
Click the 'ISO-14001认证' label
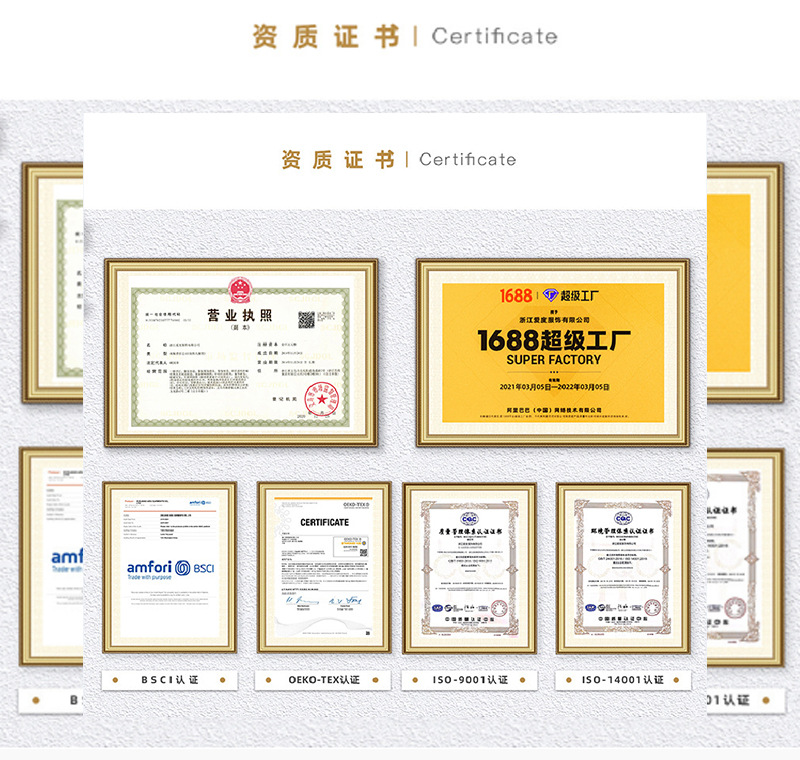tap(622, 680)
